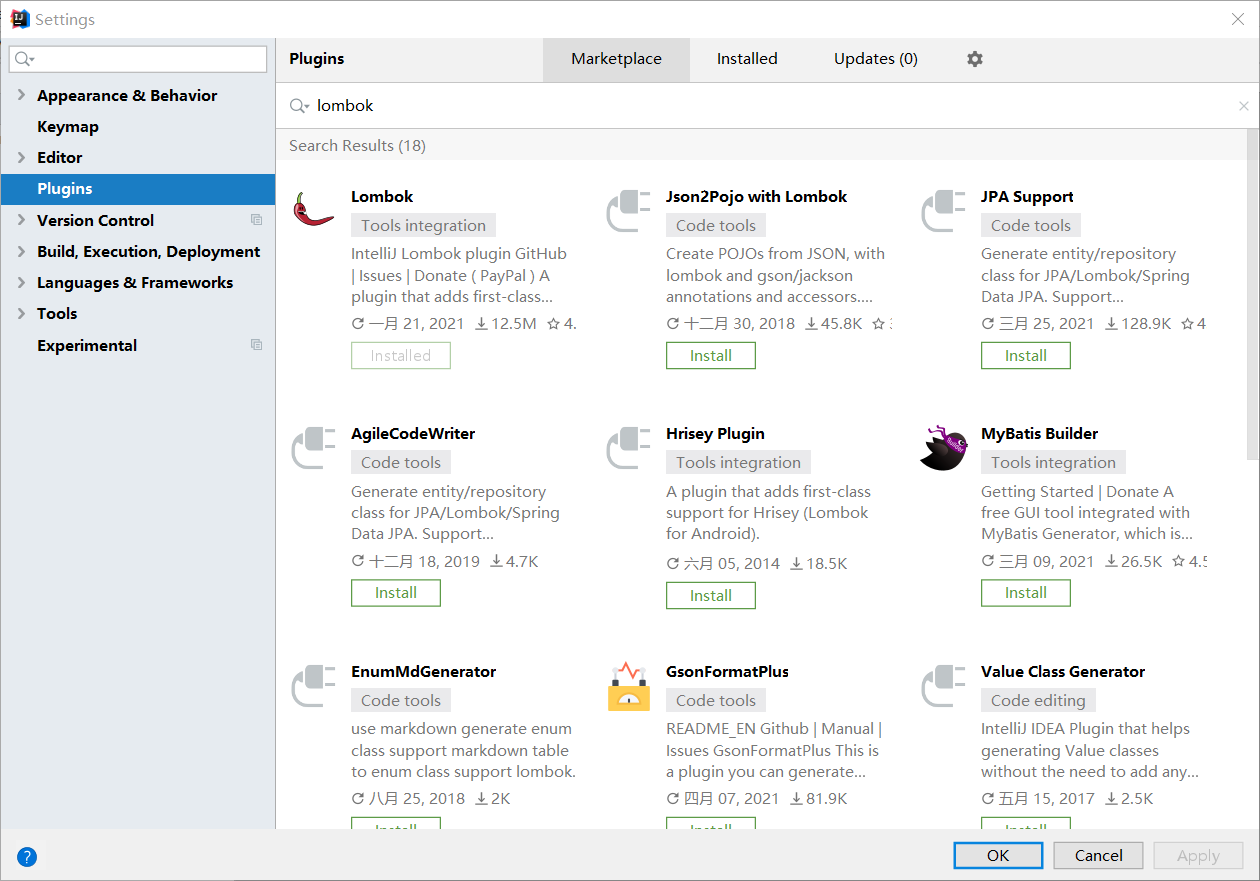Install the JPA Support plugin
Screen dimensions: 1260x881
pos(1025,355)
